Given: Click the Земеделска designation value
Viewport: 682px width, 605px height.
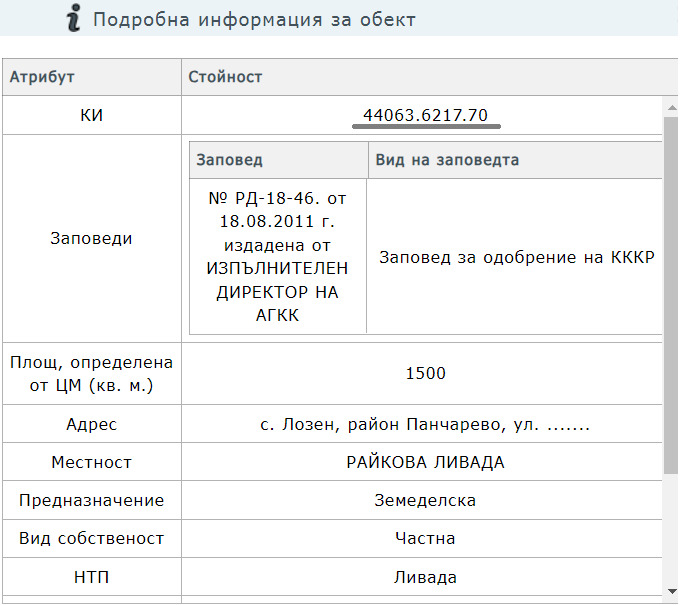Looking at the screenshot, I should 425,500.
